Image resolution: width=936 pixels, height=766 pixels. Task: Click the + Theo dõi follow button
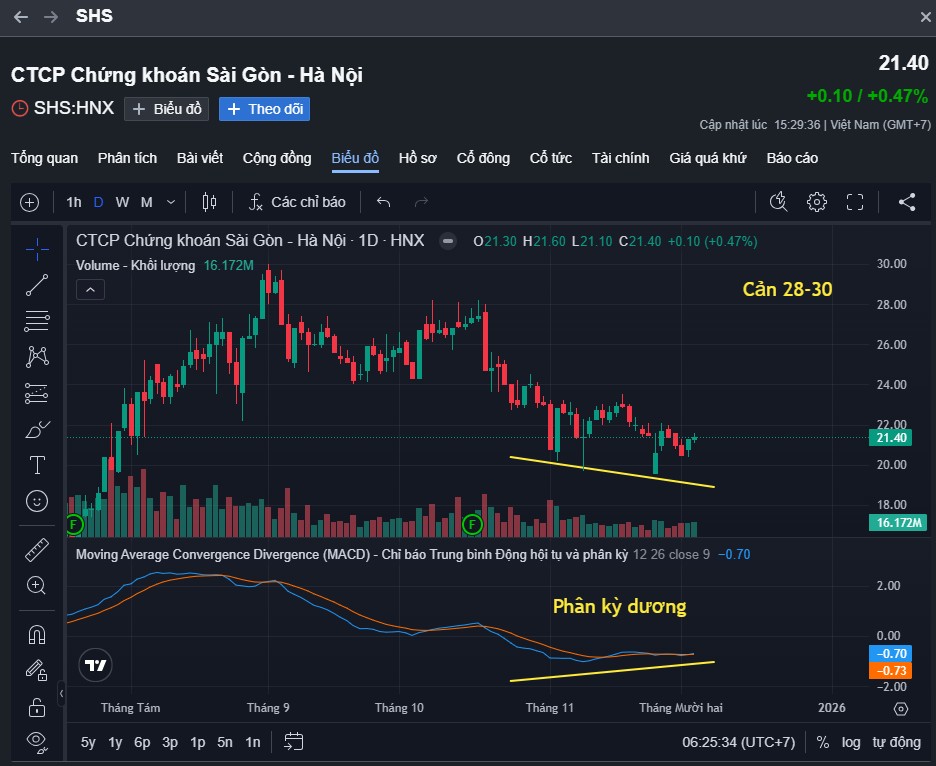coord(264,109)
